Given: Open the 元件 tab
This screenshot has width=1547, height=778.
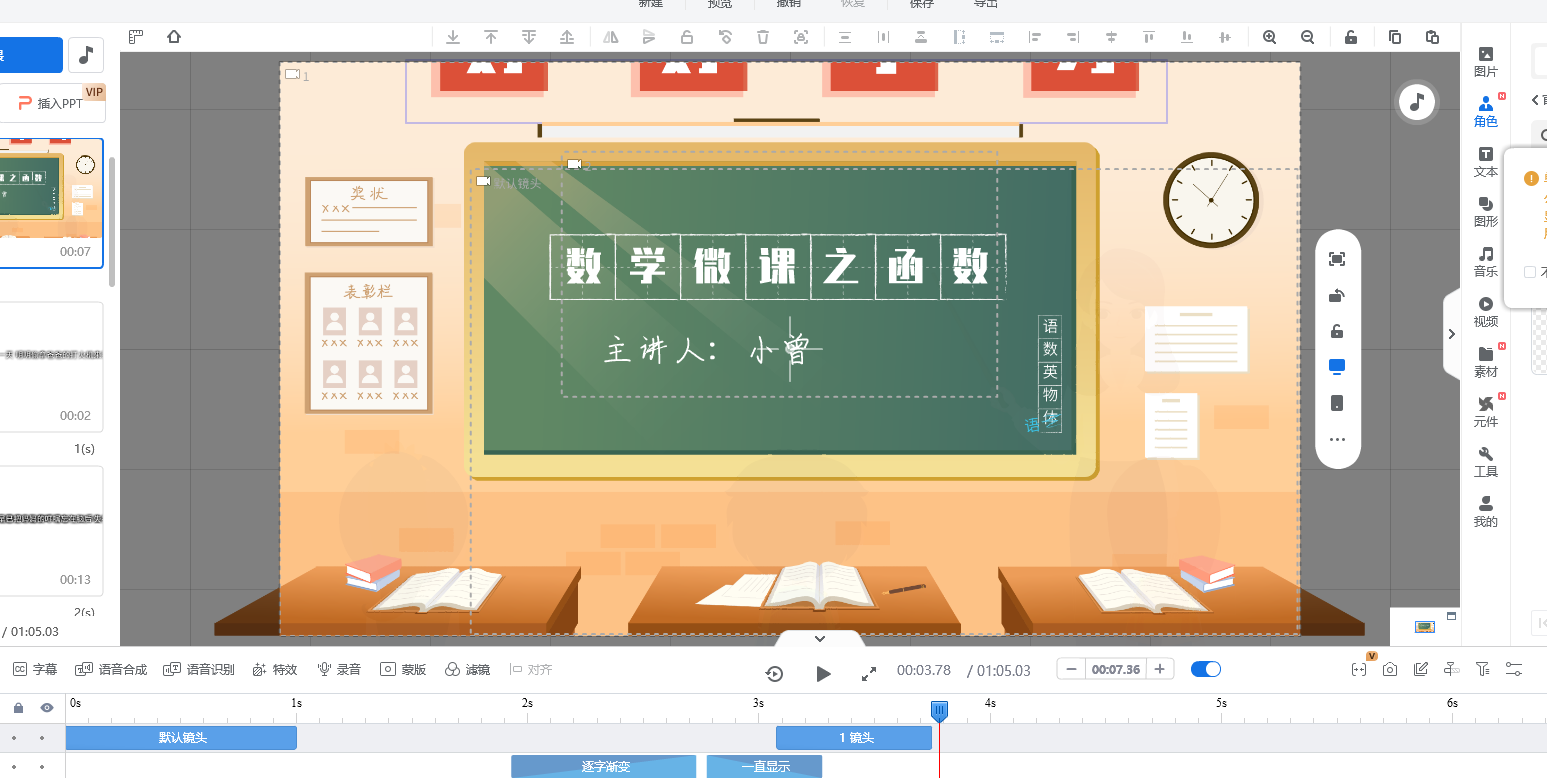Looking at the screenshot, I should pyautogui.click(x=1486, y=411).
